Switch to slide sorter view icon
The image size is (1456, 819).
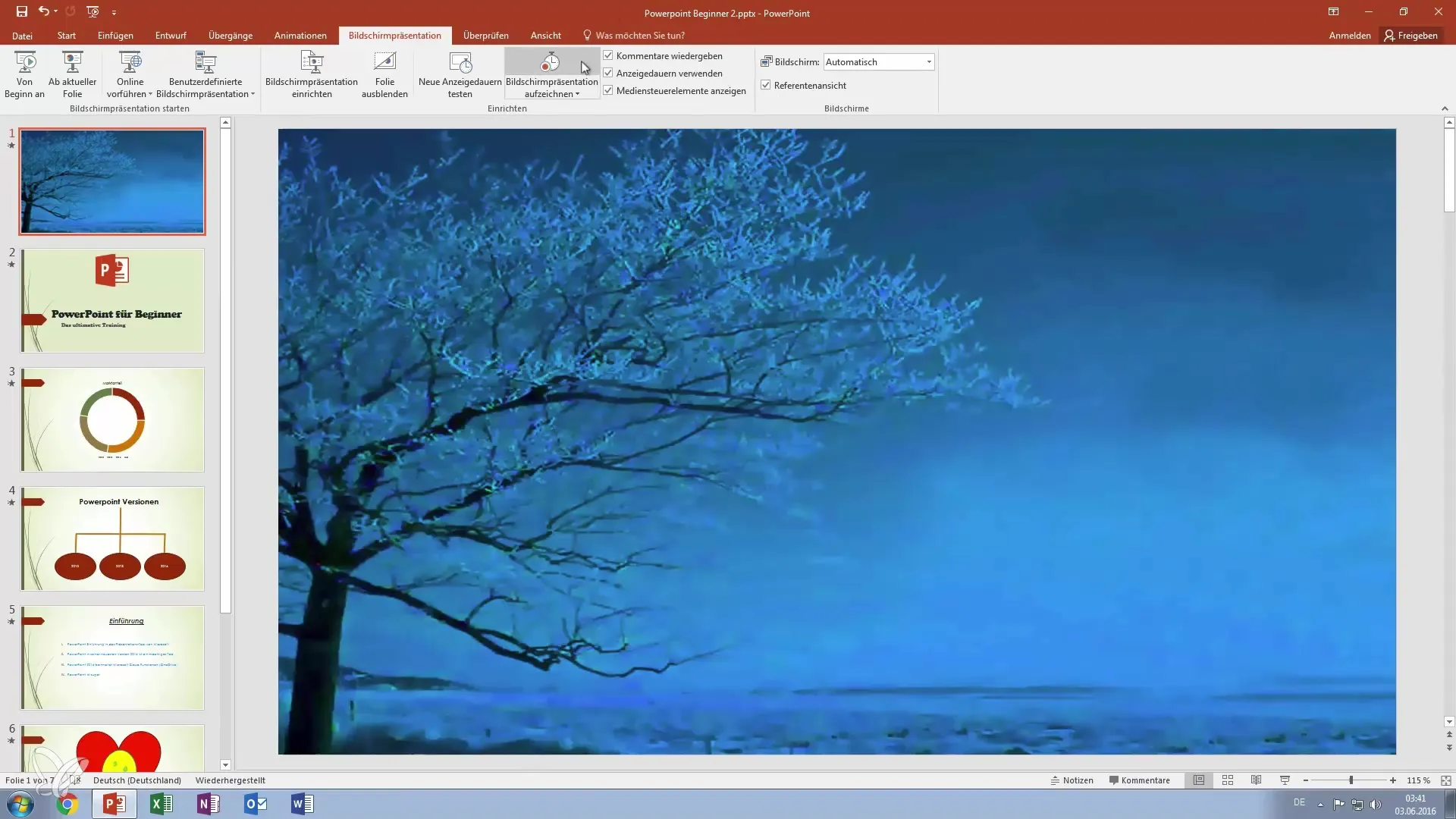tap(1228, 780)
